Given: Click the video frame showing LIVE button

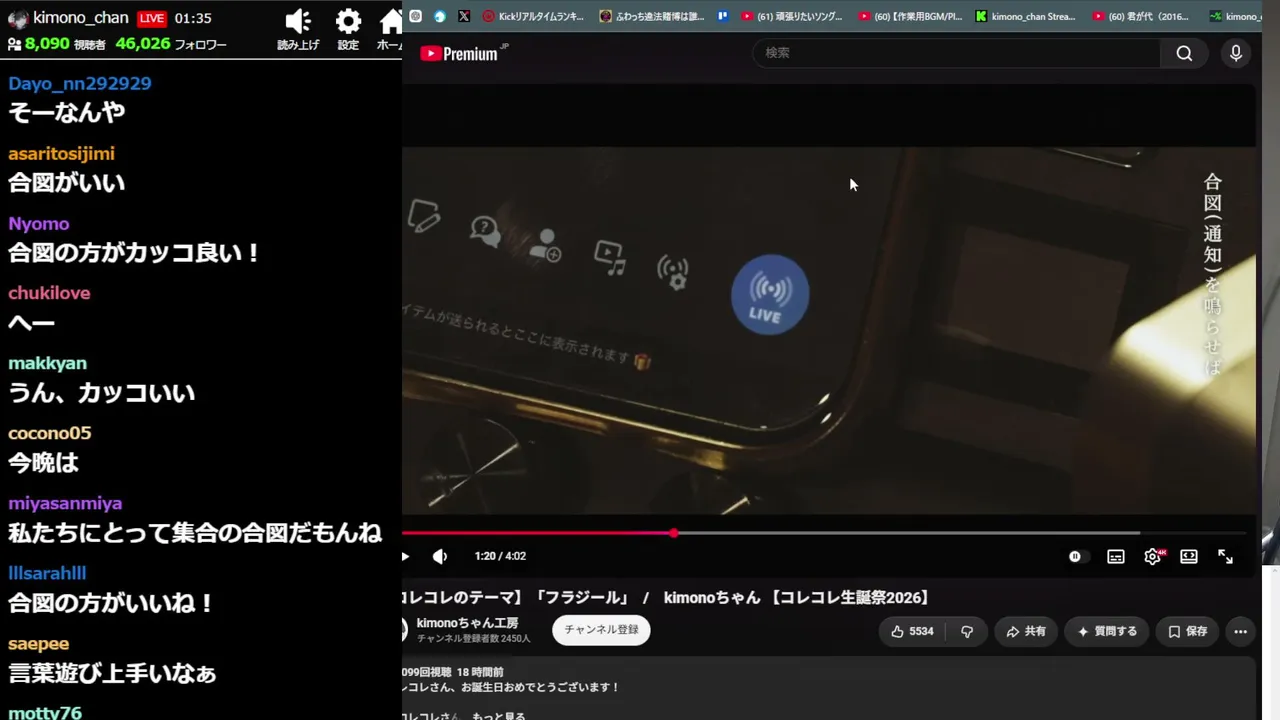Looking at the screenshot, I should point(828,331).
